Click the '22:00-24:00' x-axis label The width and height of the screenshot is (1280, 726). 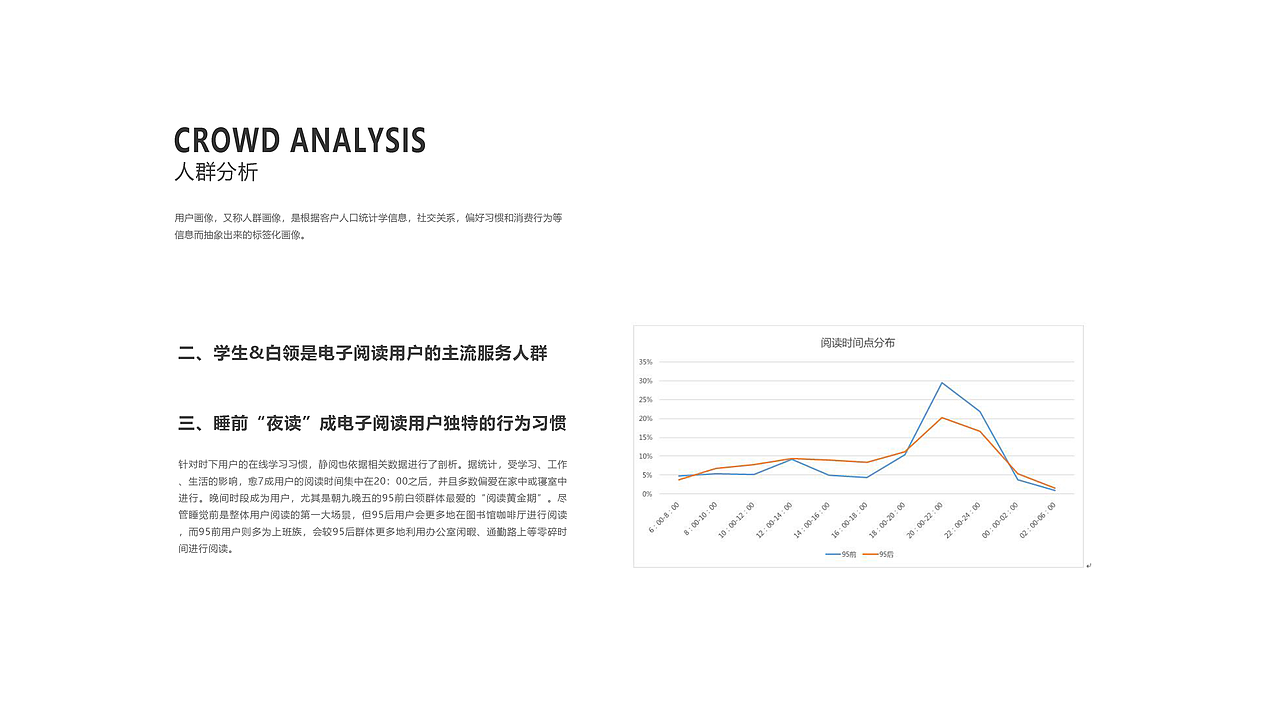[x=961, y=520]
